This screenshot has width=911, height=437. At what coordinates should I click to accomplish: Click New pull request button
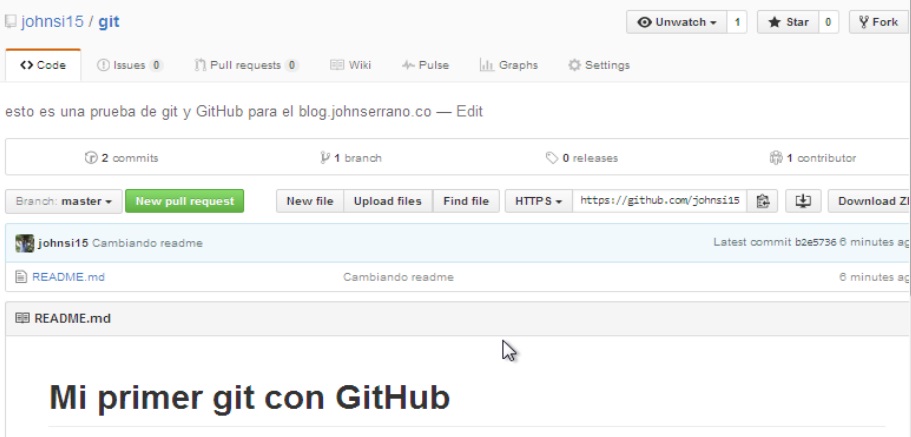pos(185,201)
